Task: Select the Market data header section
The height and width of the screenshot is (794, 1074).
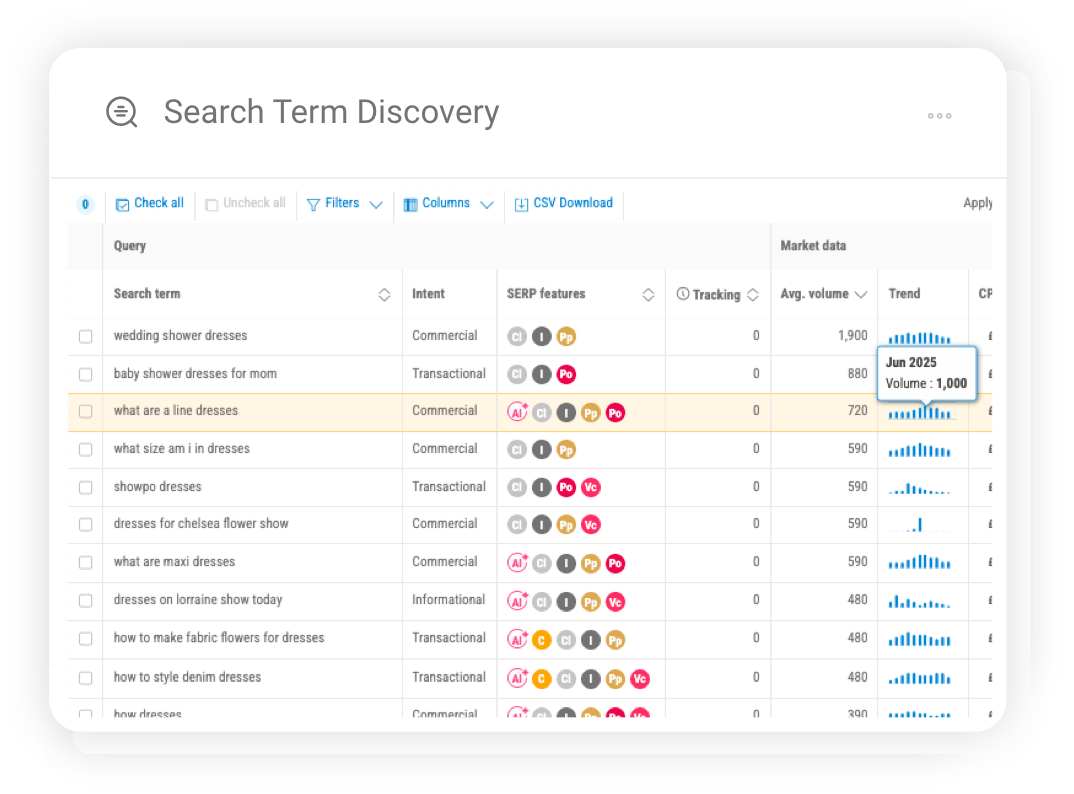Action: (813, 246)
